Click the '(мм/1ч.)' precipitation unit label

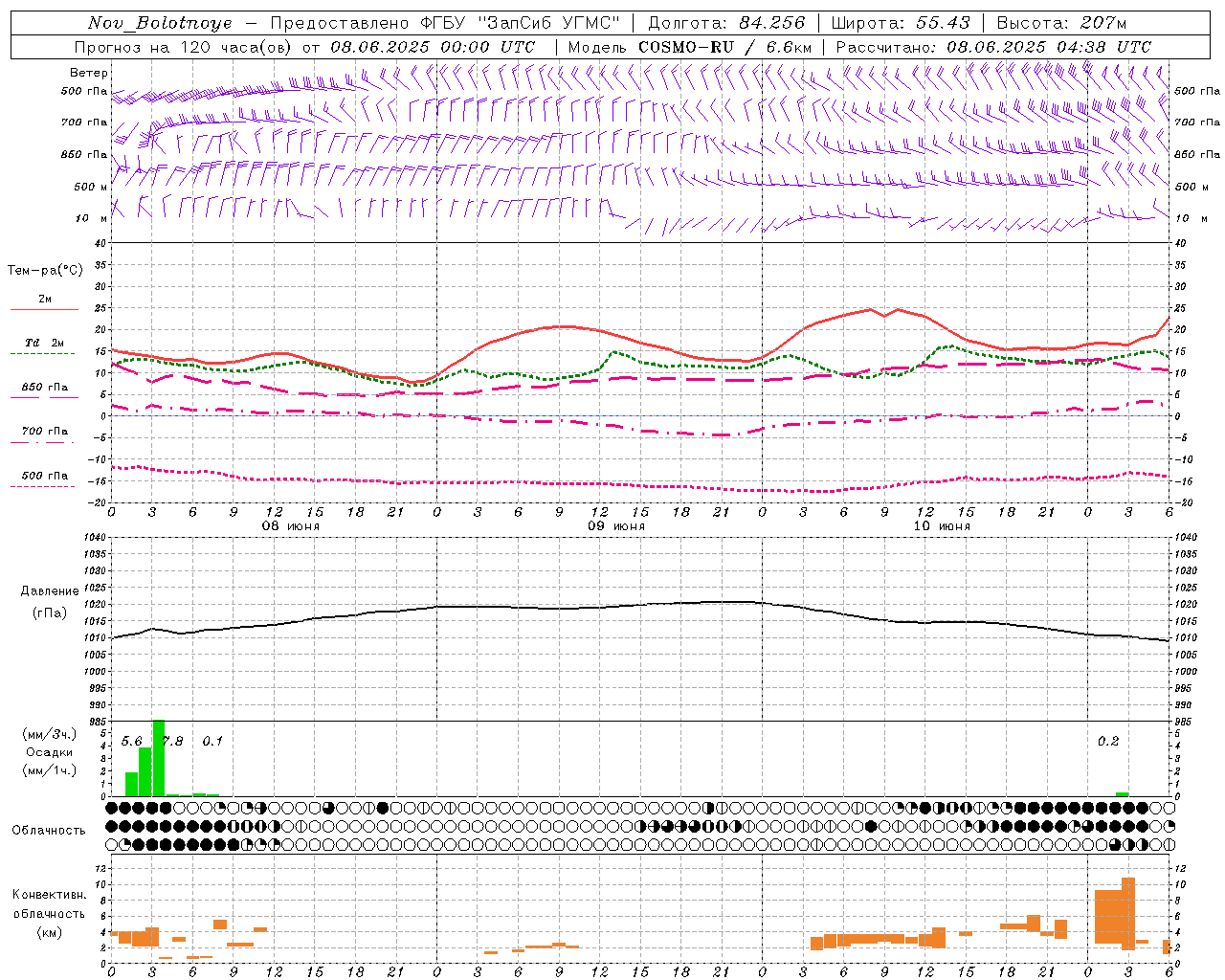(50, 770)
